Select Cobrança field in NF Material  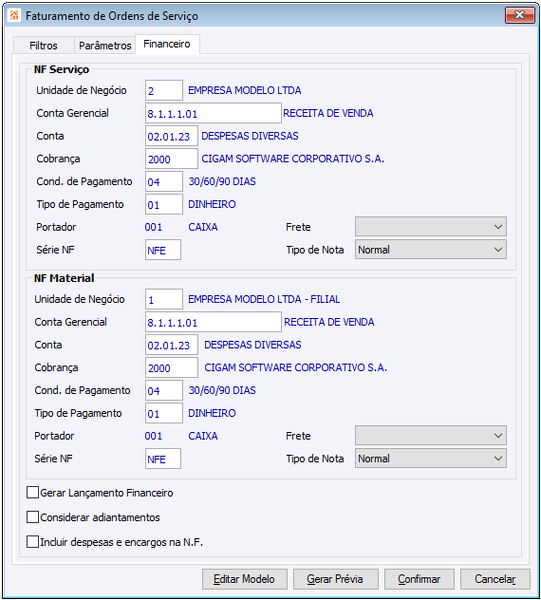point(171,368)
